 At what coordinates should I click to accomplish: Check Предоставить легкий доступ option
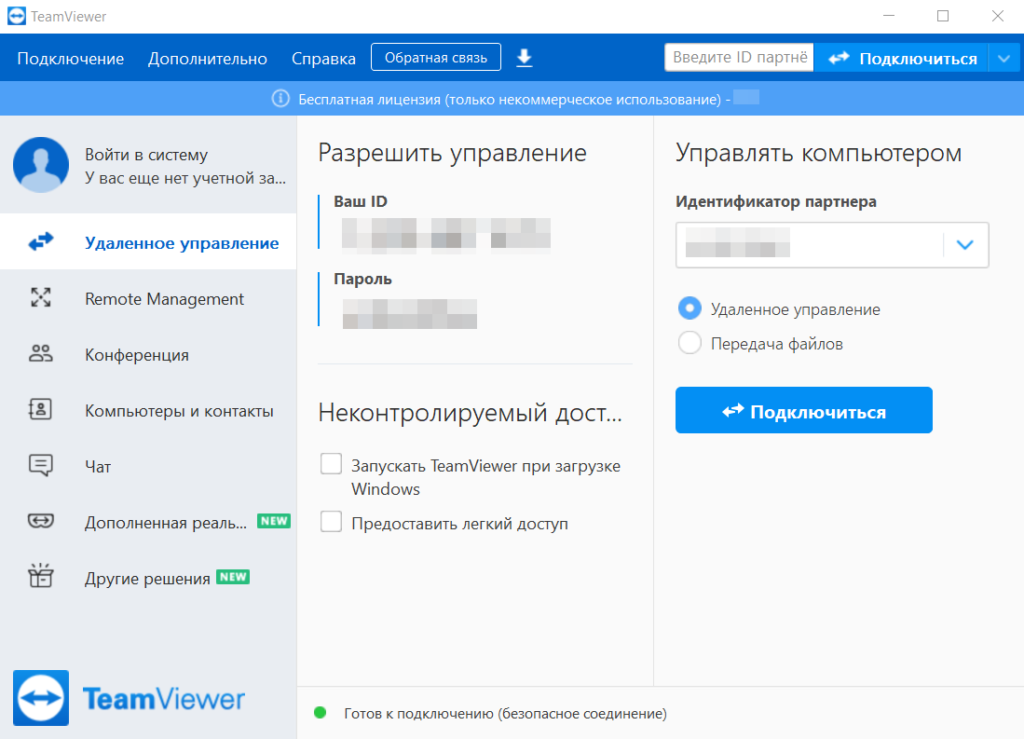click(x=331, y=522)
